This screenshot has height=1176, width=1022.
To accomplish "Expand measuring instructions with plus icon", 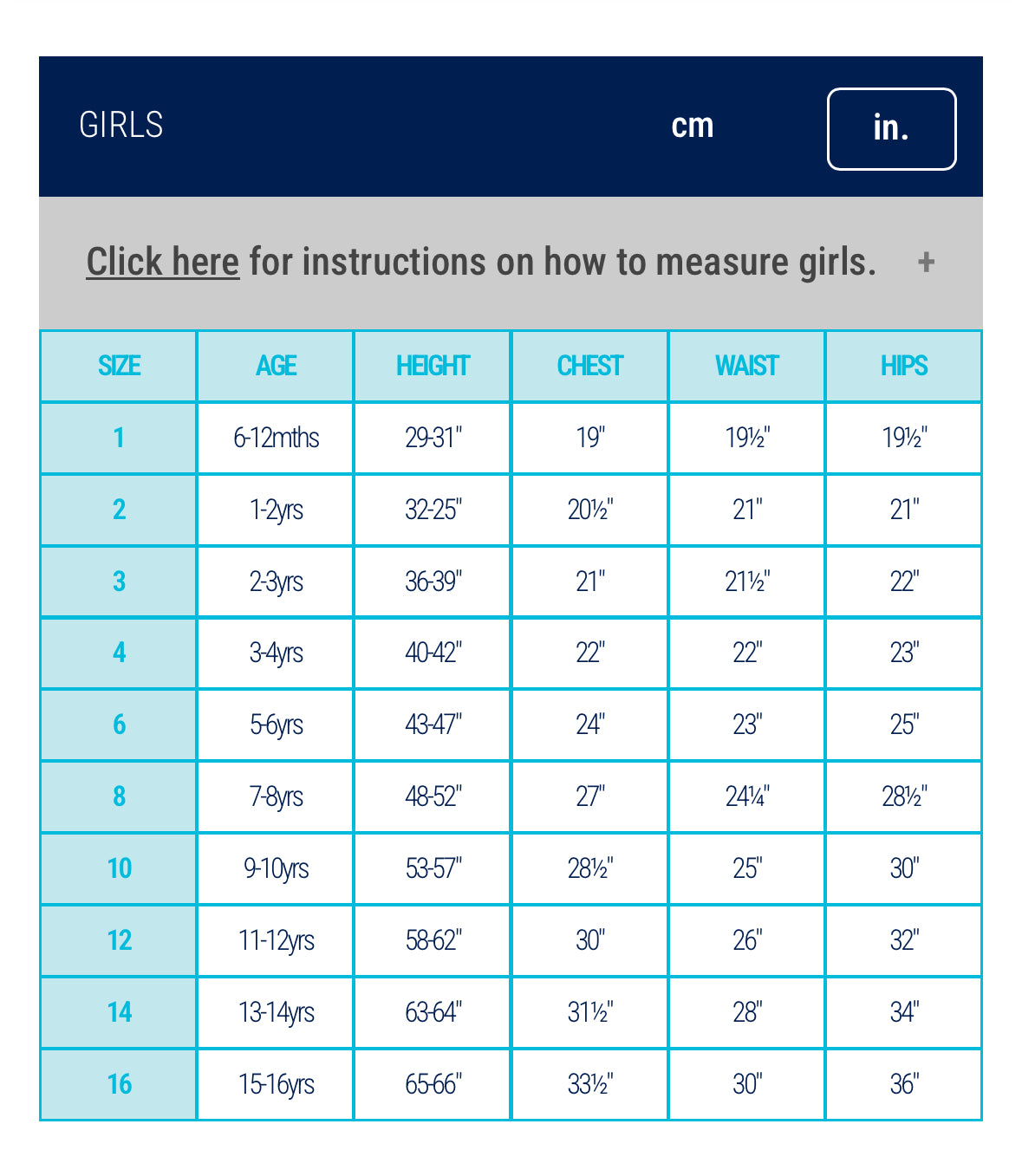I will [926, 262].
